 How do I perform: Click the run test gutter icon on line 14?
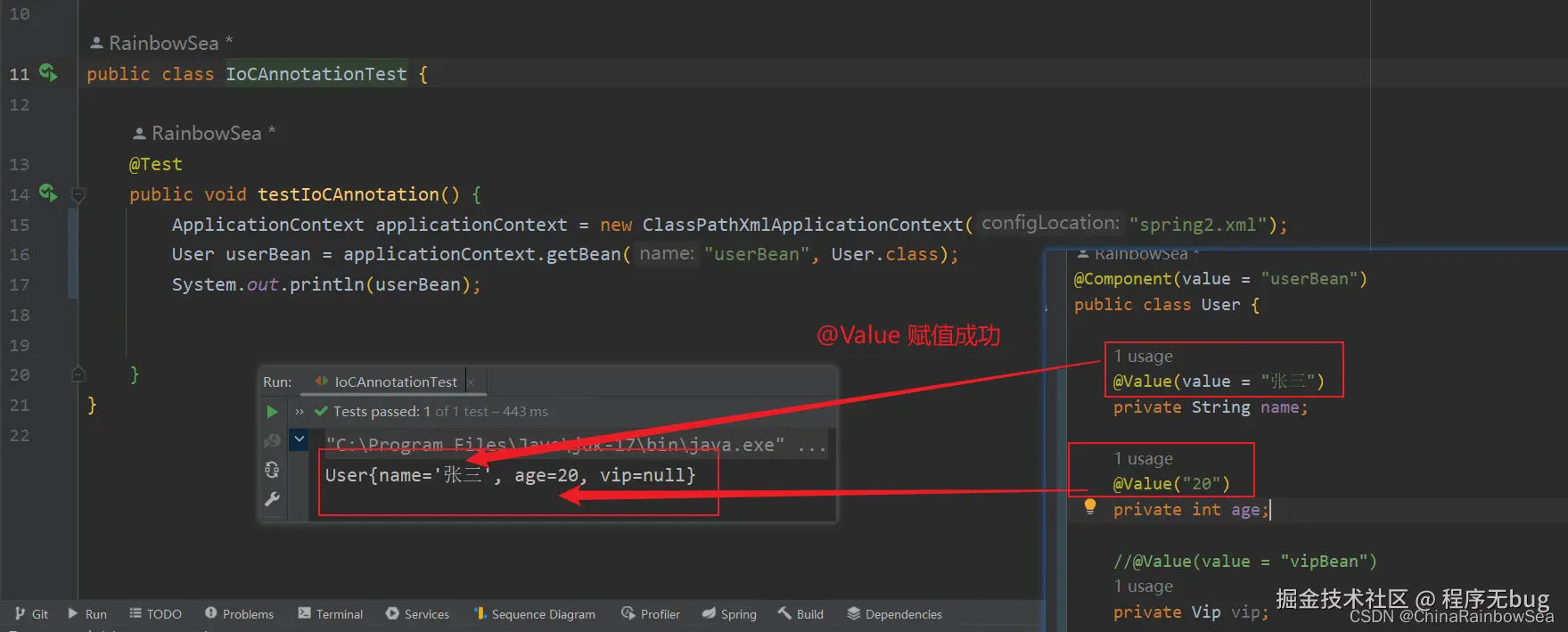coord(48,193)
